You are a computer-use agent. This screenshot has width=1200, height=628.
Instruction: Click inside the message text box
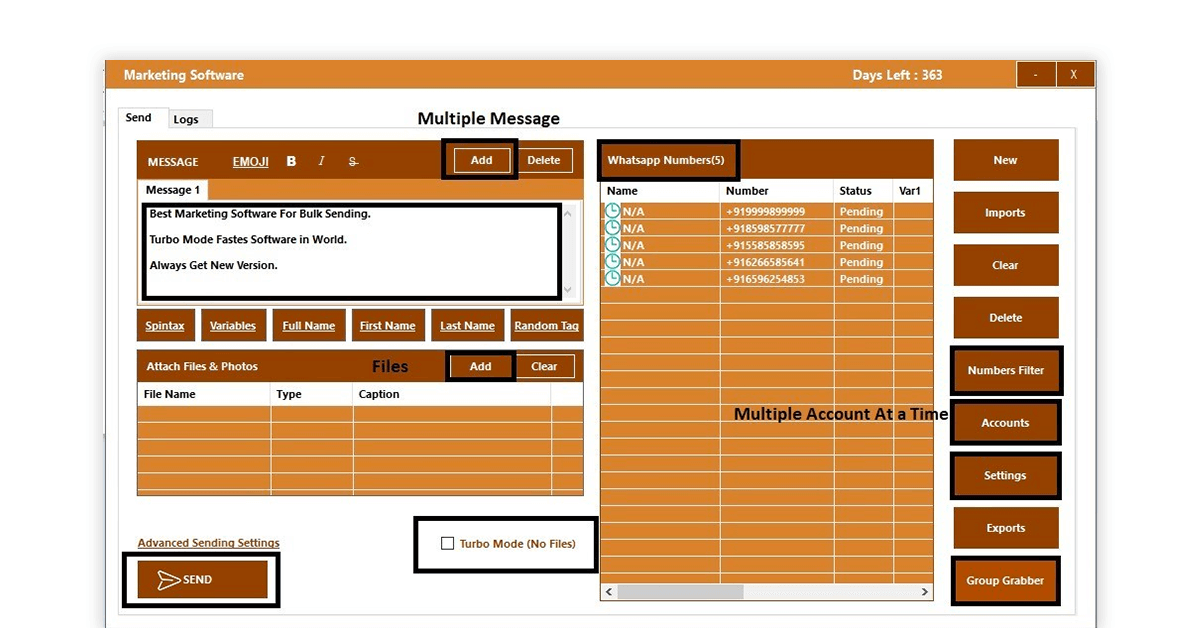(351, 251)
